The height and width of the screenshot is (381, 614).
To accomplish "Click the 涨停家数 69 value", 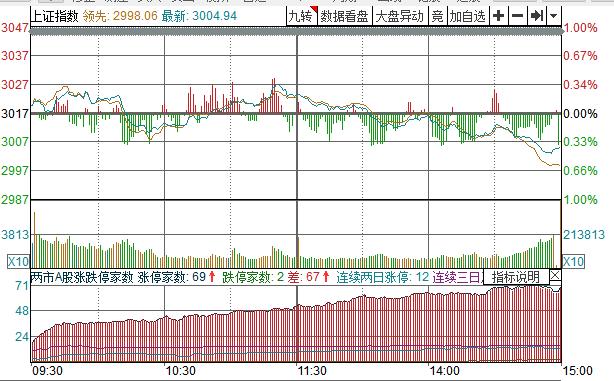I will [x=176, y=277].
